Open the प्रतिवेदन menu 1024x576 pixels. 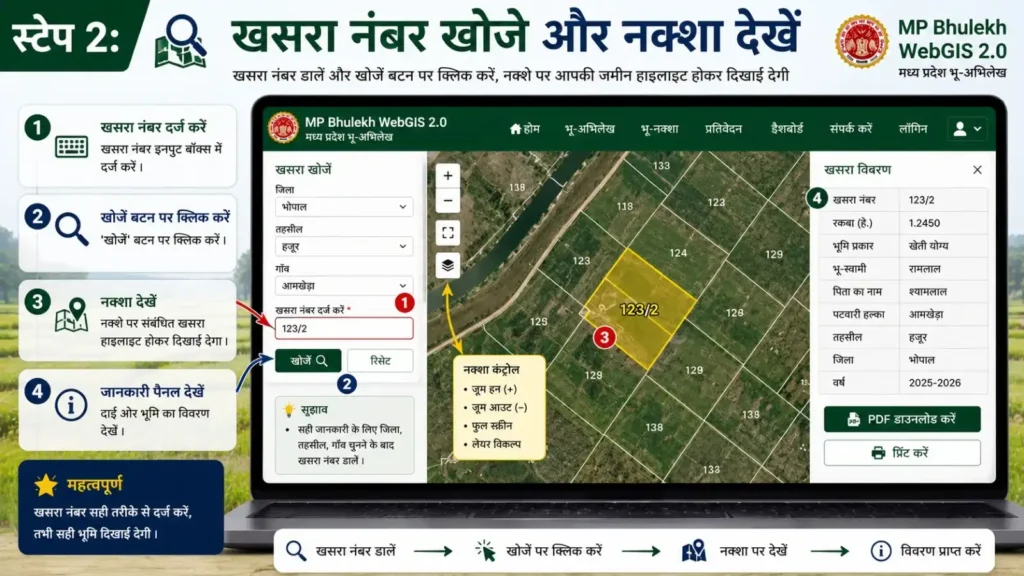coord(723,129)
